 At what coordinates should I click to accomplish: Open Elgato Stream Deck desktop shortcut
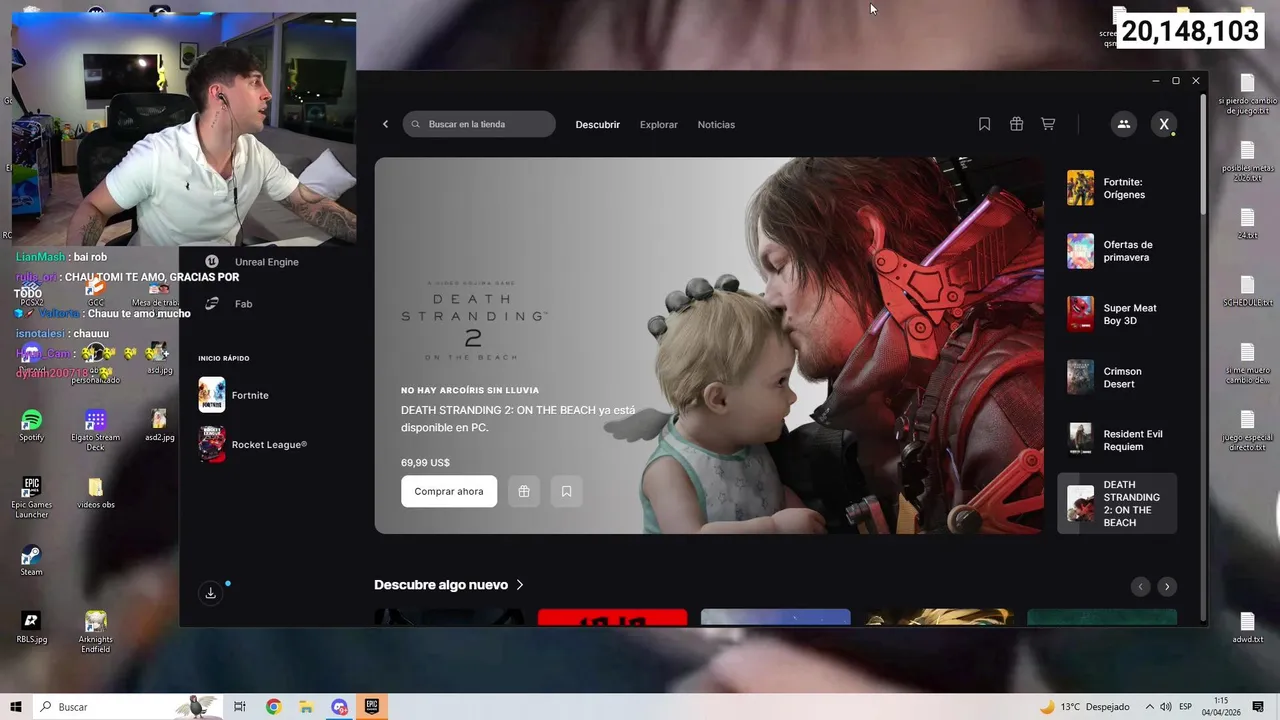[x=95, y=430]
